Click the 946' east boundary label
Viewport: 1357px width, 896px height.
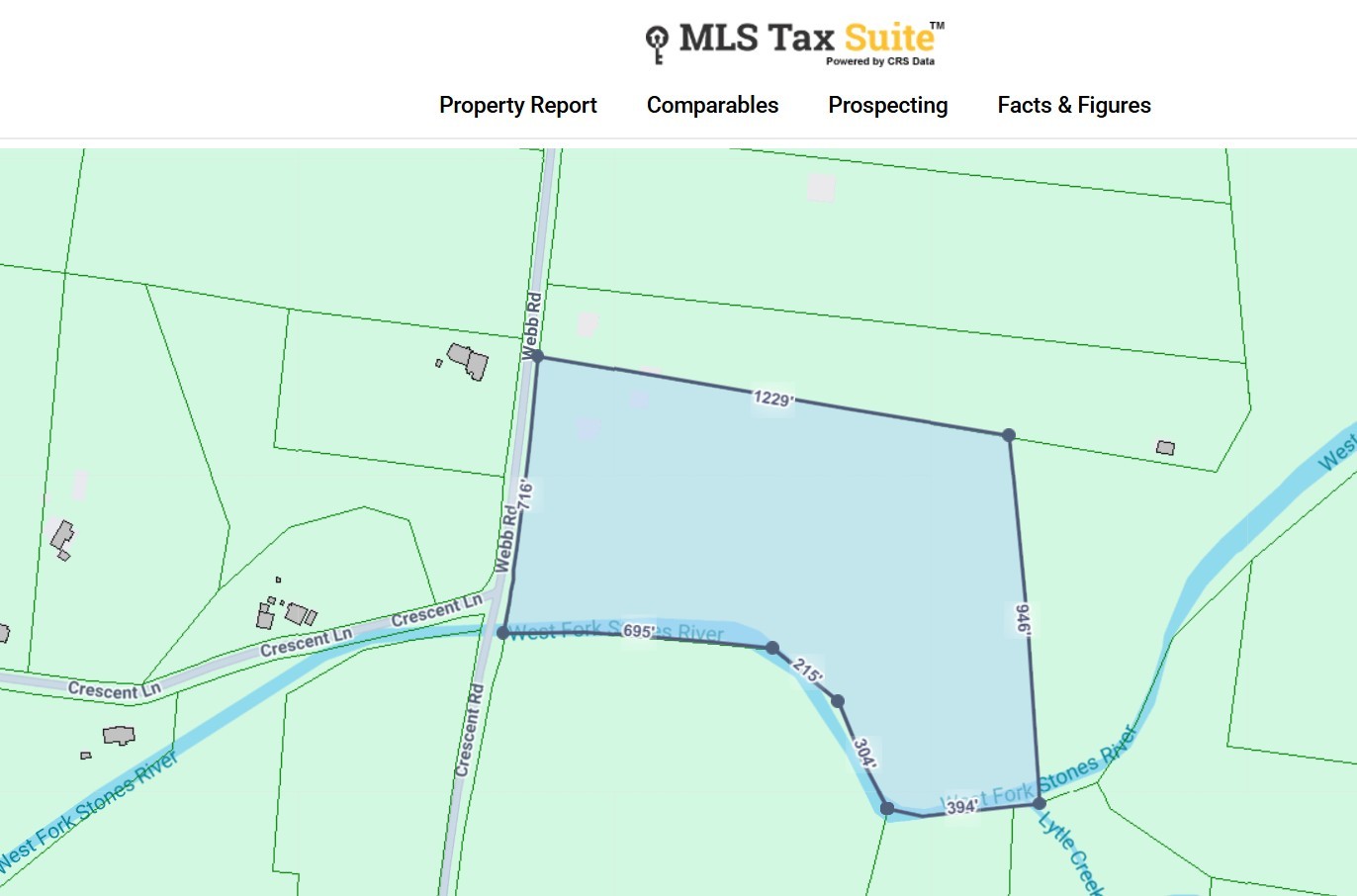[x=1023, y=618]
